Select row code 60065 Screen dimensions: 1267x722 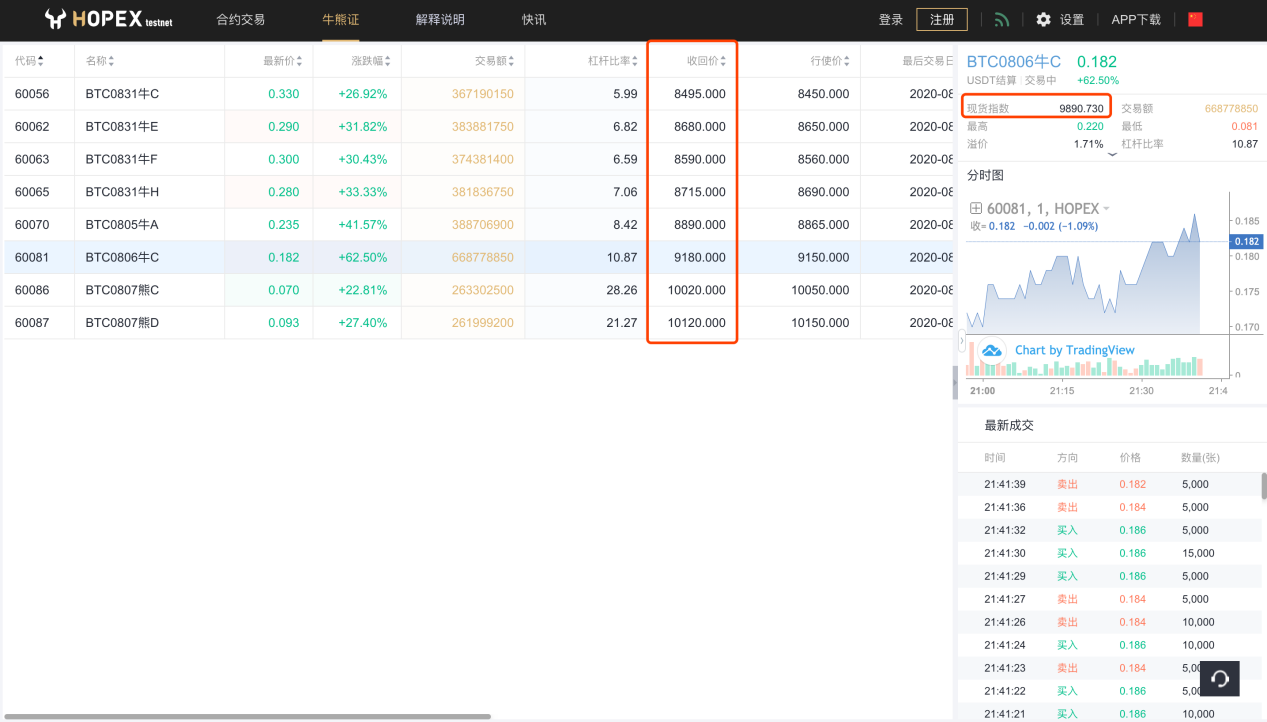pos(32,192)
